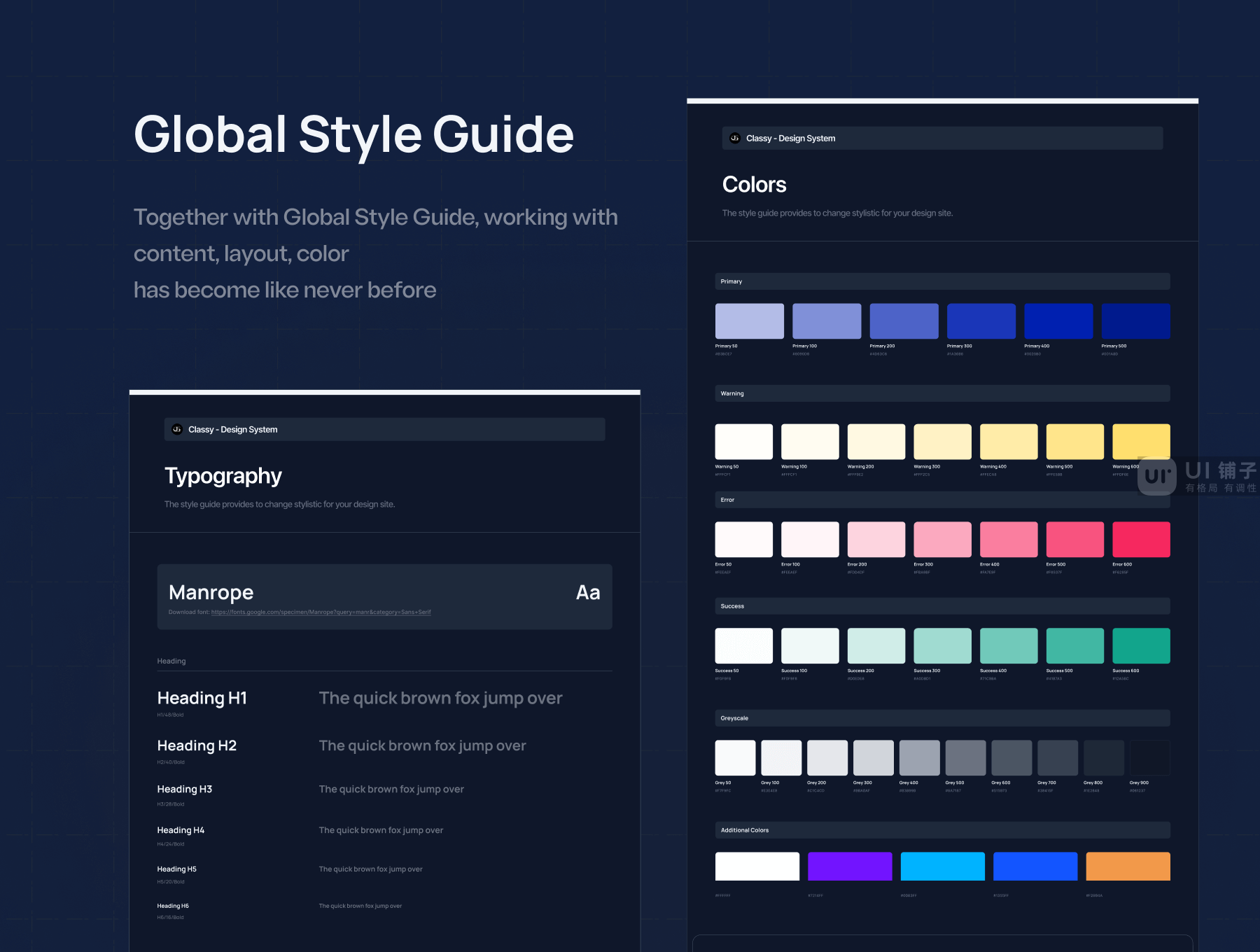This screenshot has width=1260, height=952.
Task: Select the Grey 500 swatch
Action: (966, 758)
